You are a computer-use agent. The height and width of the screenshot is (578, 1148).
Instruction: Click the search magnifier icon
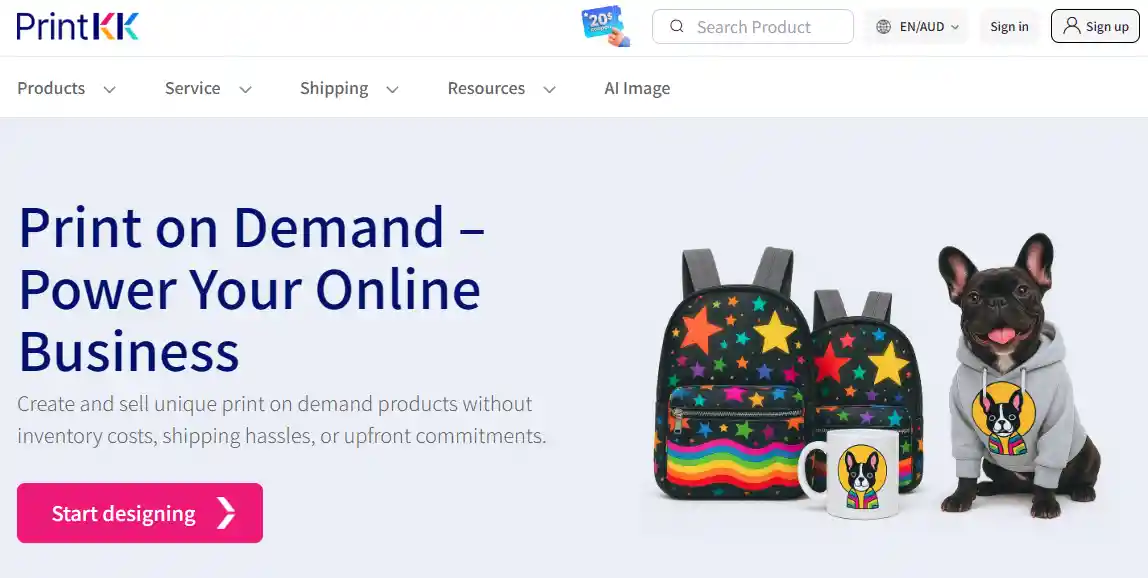676,26
